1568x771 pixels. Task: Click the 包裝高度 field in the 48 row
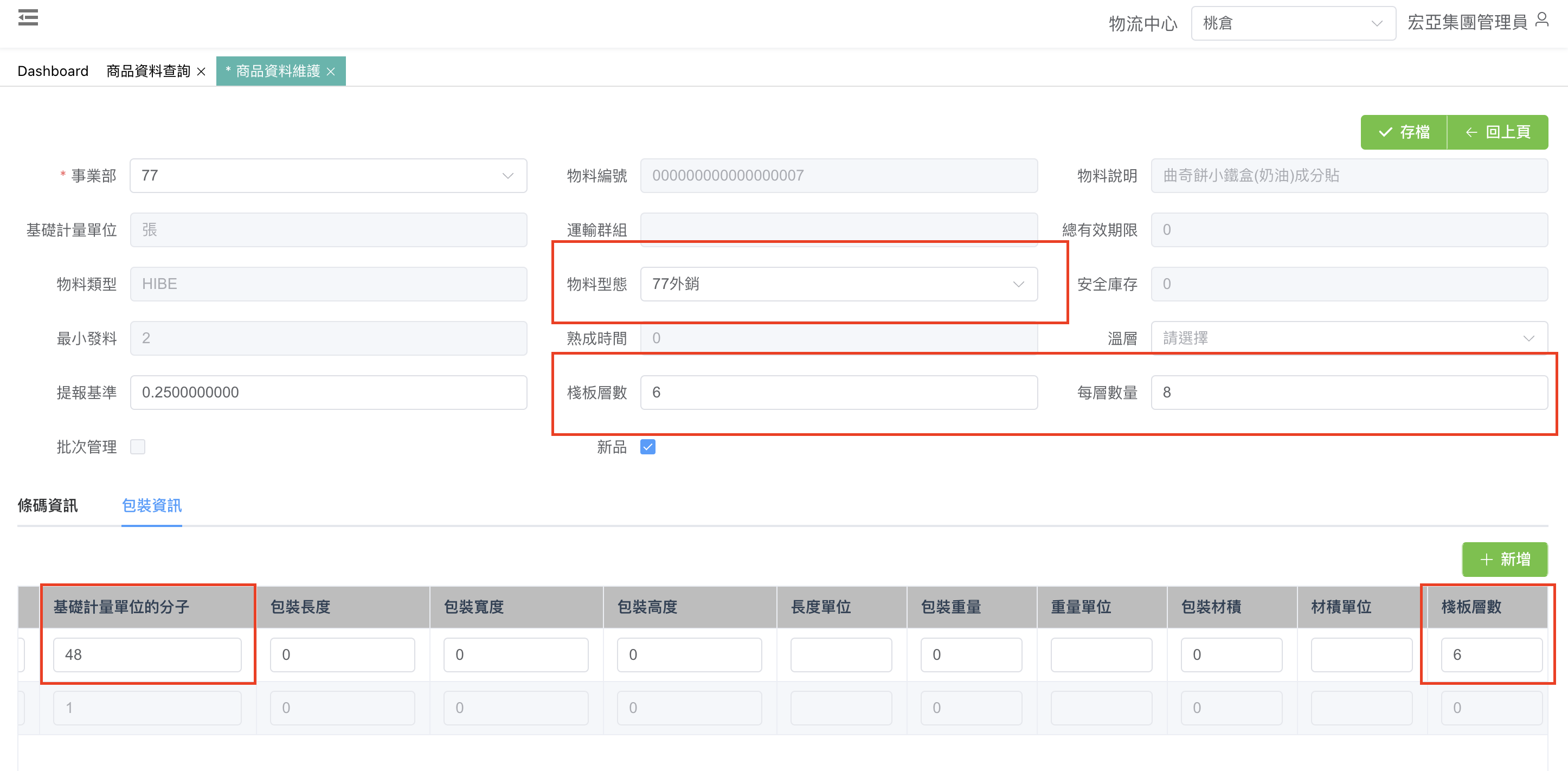(x=689, y=655)
